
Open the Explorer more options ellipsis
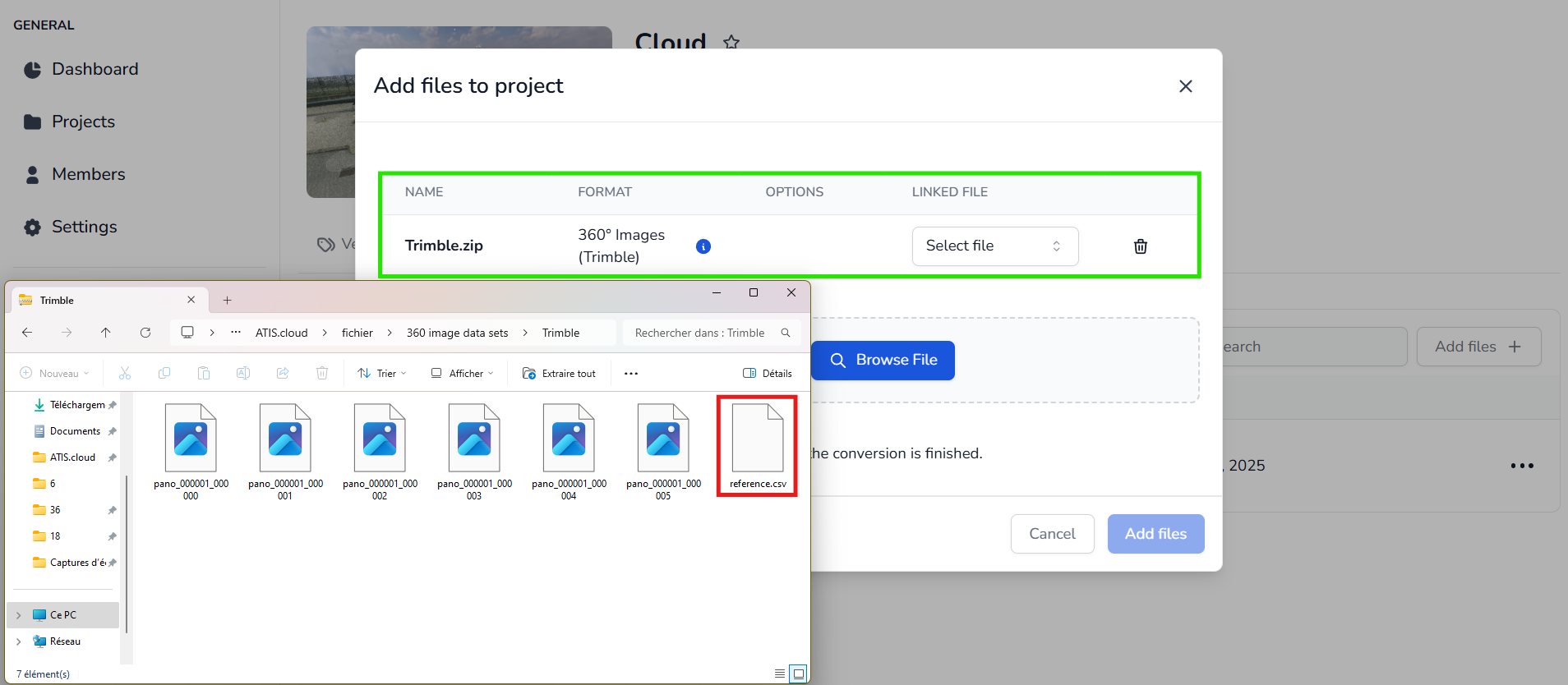(x=631, y=374)
